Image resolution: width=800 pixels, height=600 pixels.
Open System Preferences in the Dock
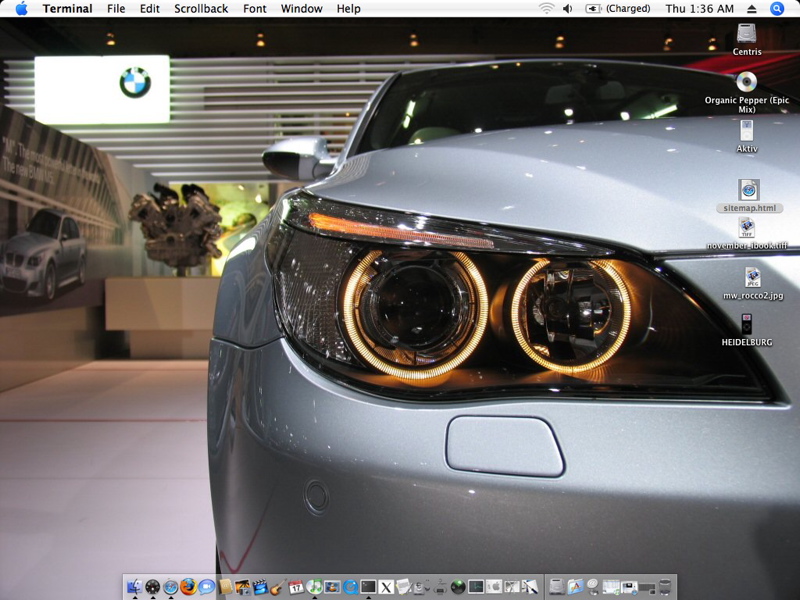(493, 587)
